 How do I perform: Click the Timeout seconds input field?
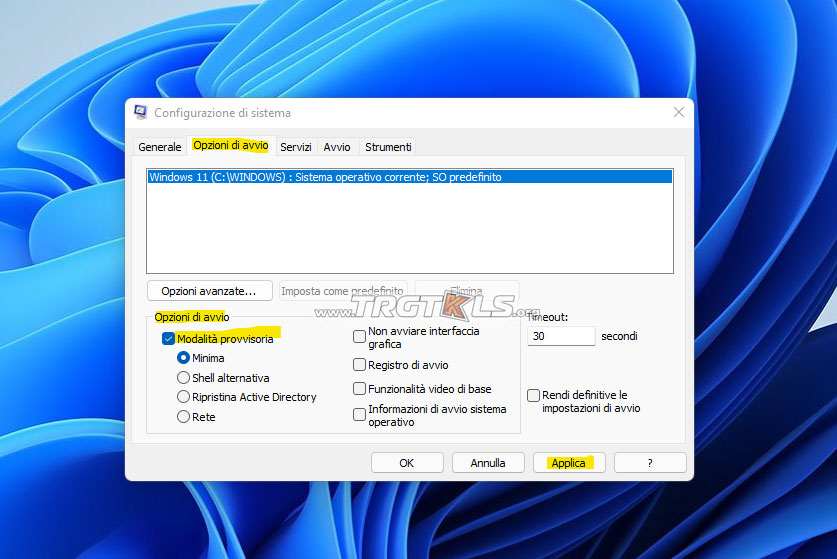click(x=560, y=337)
